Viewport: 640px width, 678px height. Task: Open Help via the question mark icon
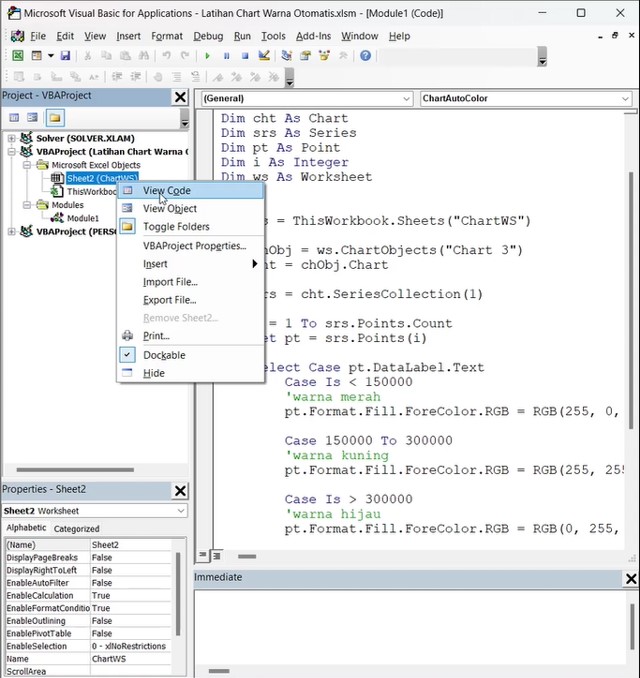point(365,56)
